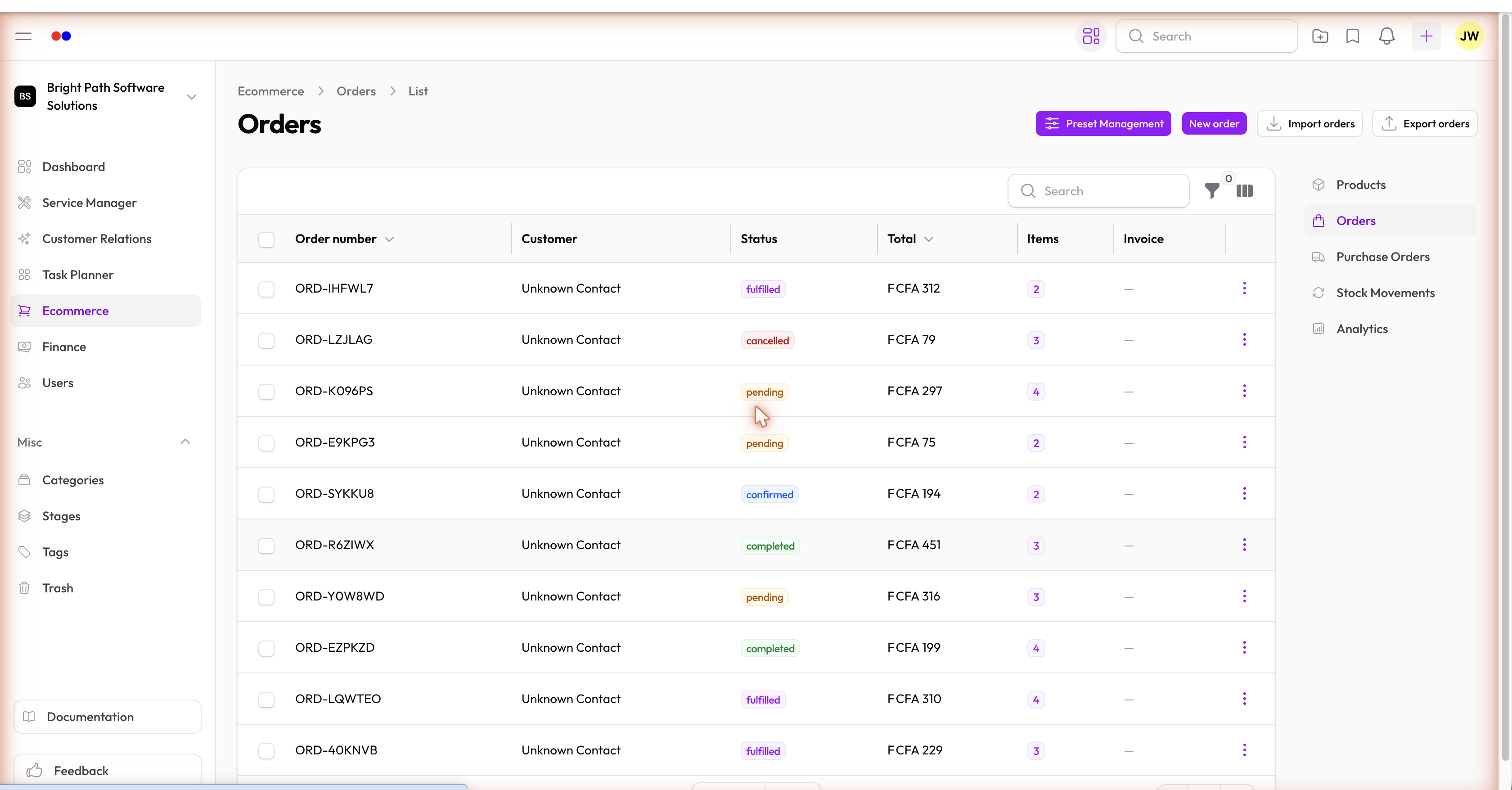Toggle the hamburger sidebar menu
Screen dimensions: 1512x790
click(23, 36)
